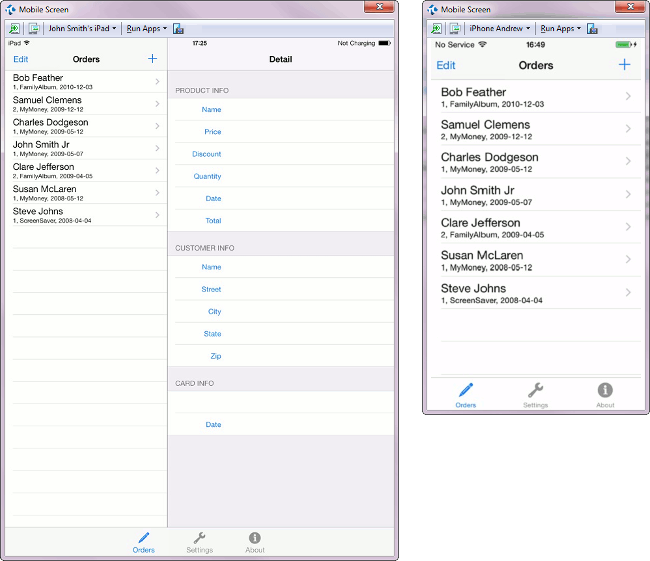Open John Smith's iPad device dropdown

click(82, 29)
